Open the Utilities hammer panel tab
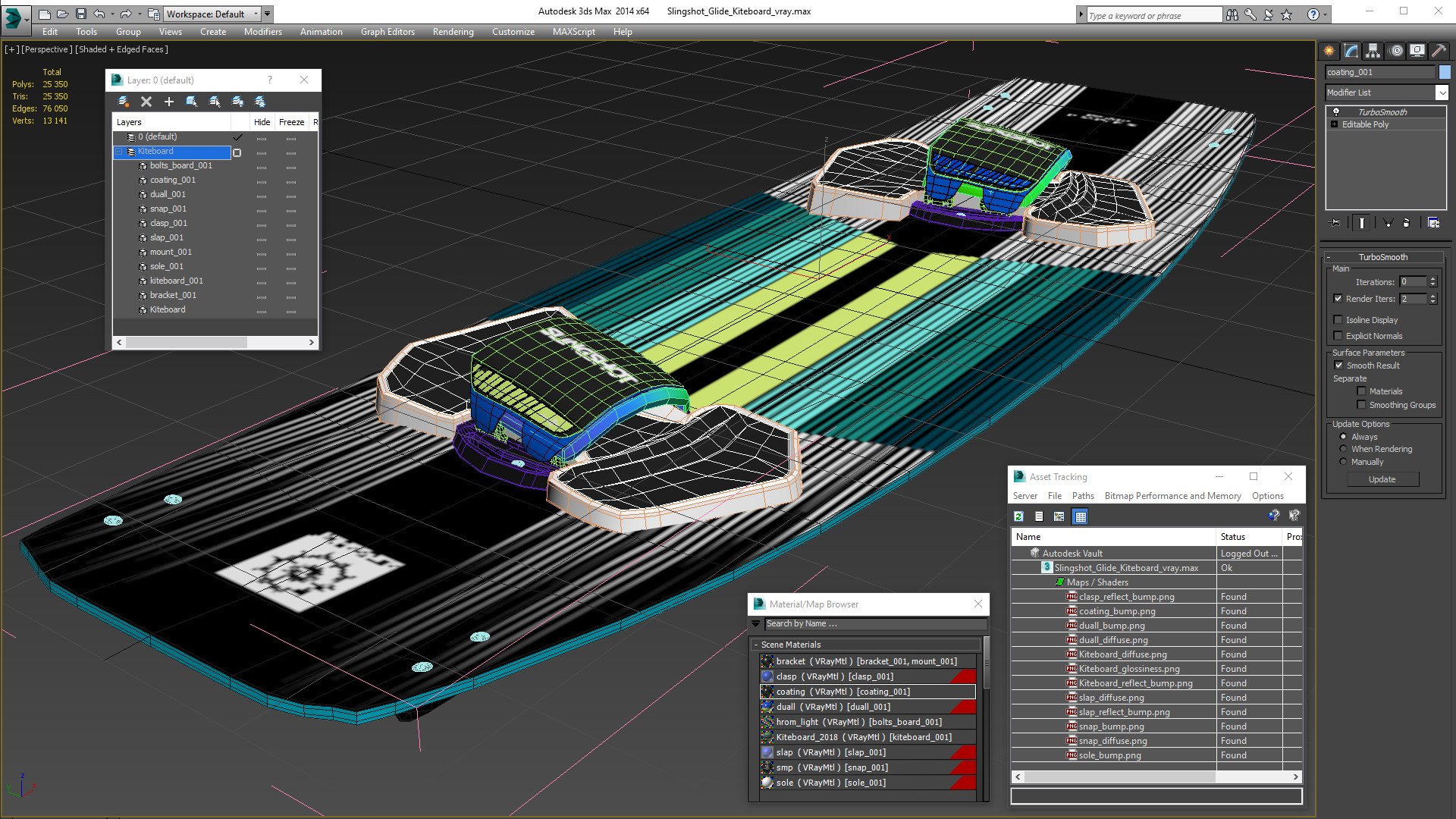Screen dimensions: 1456x819 click(x=1439, y=51)
